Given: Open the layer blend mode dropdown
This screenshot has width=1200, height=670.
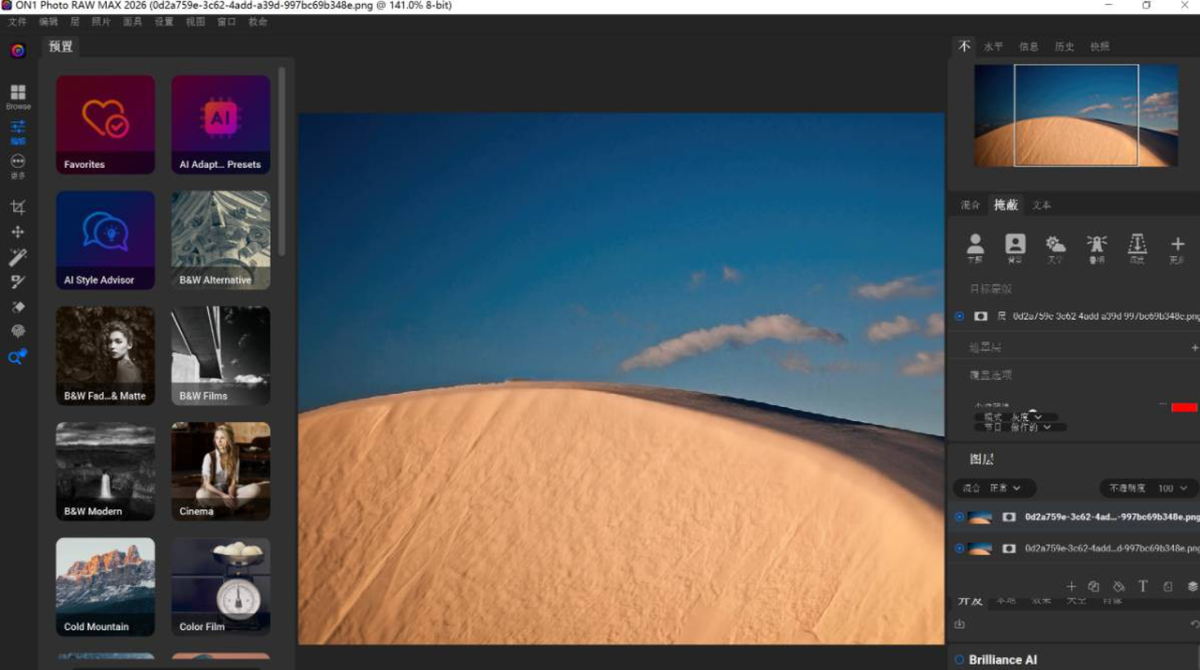Looking at the screenshot, I should (995, 488).
